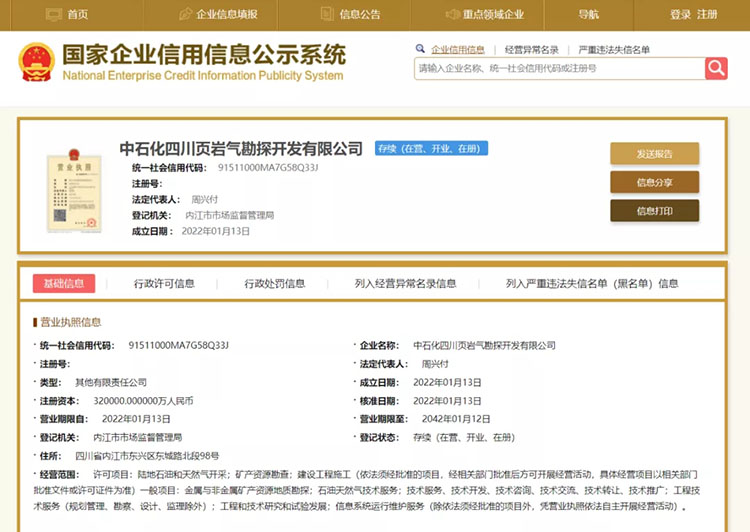Select the 经营异常名录 search category

(x=531, y=50)
